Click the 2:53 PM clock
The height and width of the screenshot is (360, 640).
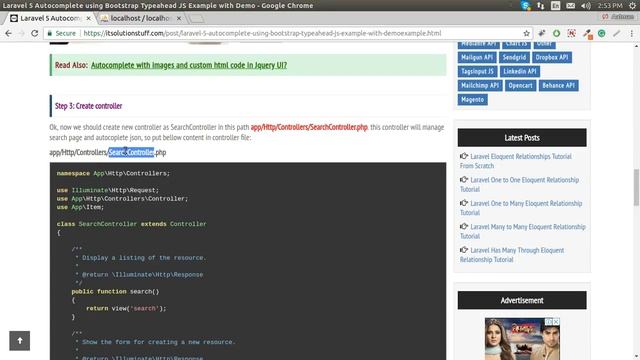click(610, 5)
